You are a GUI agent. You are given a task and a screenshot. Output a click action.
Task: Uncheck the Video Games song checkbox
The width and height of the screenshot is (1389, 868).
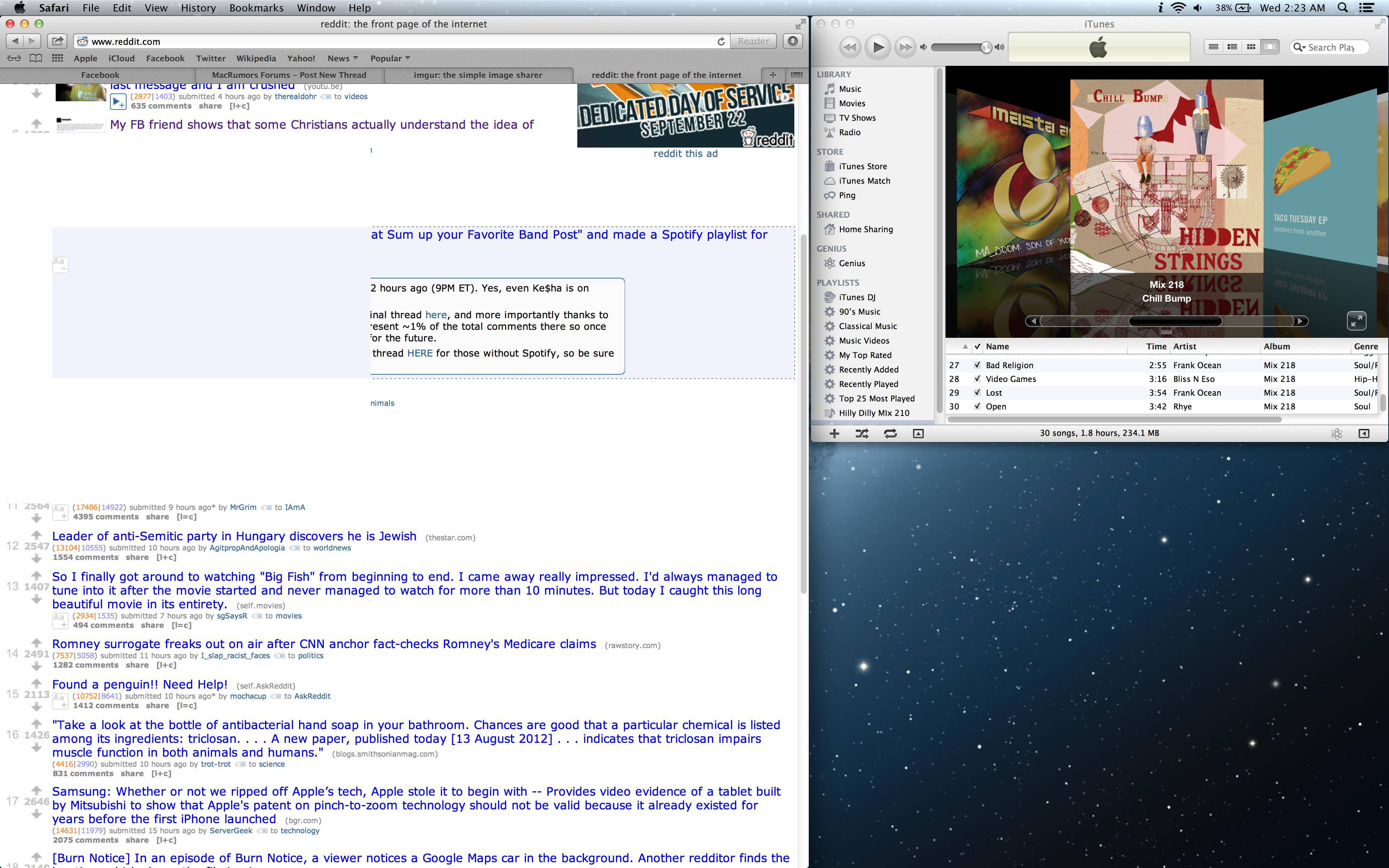[977, 379]
